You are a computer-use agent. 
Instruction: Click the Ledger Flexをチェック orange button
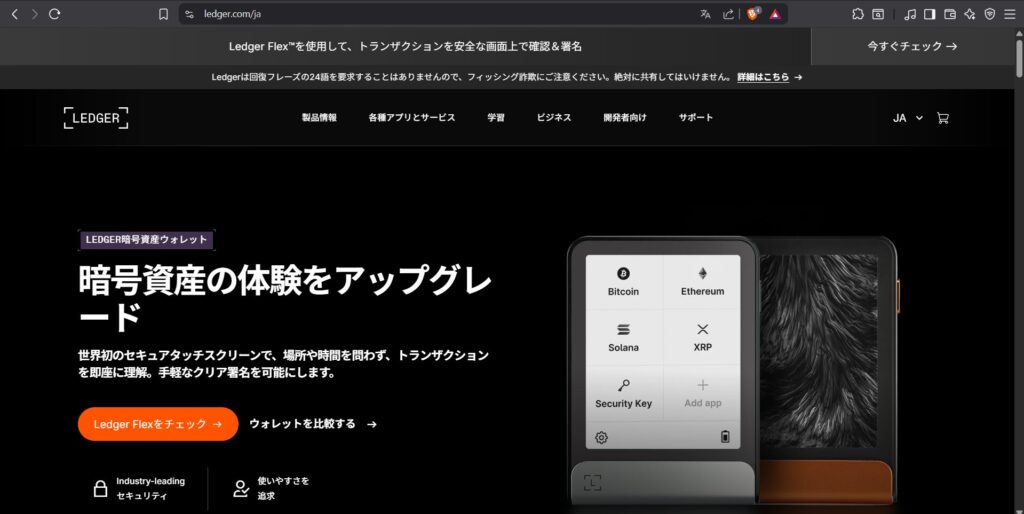pos(158,424)
